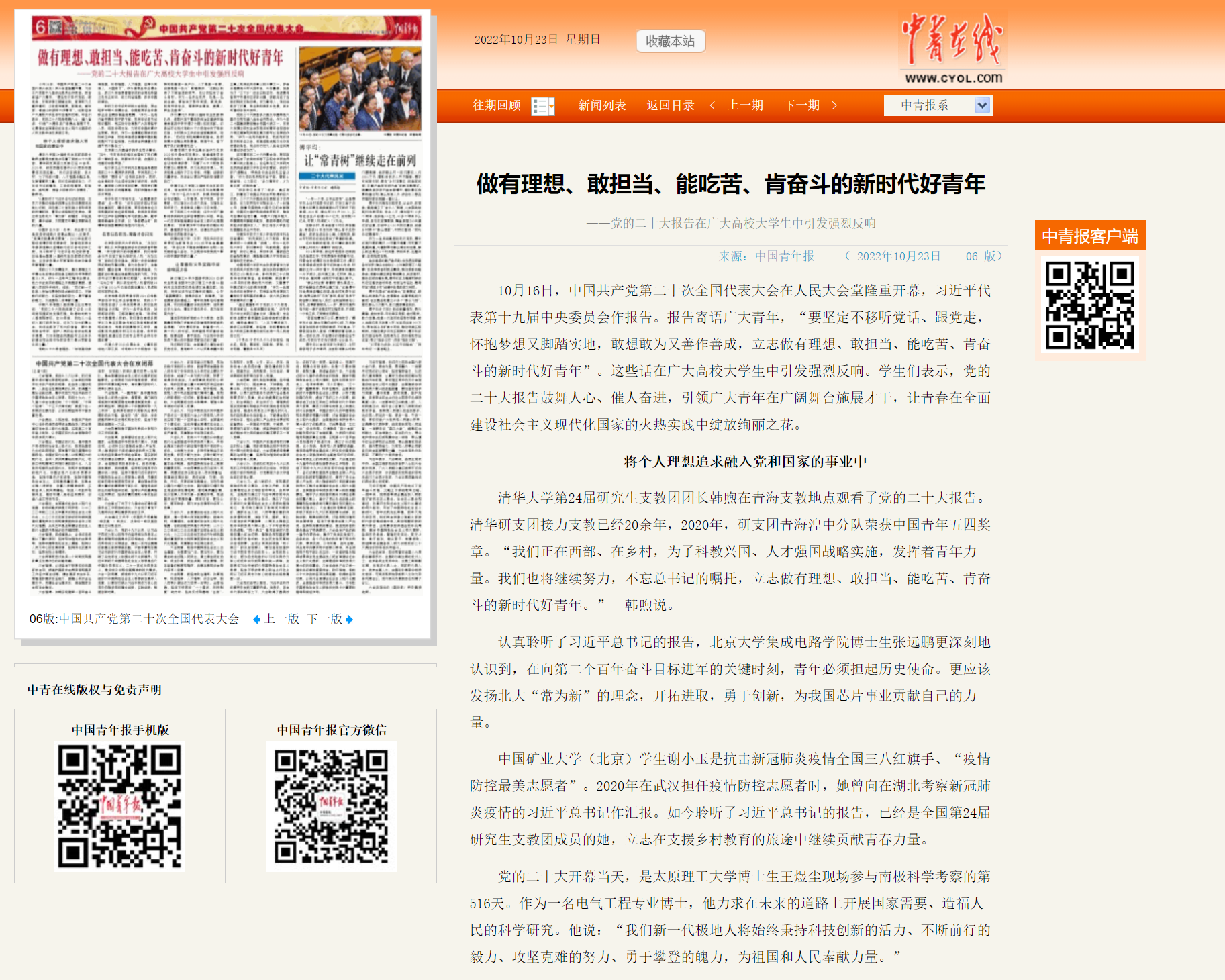
Task: Click the 中国青年报官方微信 QR code
Action: (x=331, y=806)
